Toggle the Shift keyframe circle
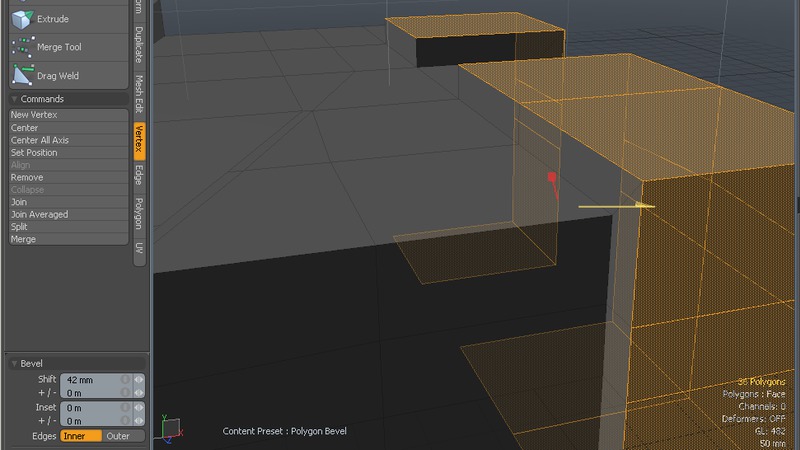This screenshot has height=450, width=800. [x=125, y=380]
